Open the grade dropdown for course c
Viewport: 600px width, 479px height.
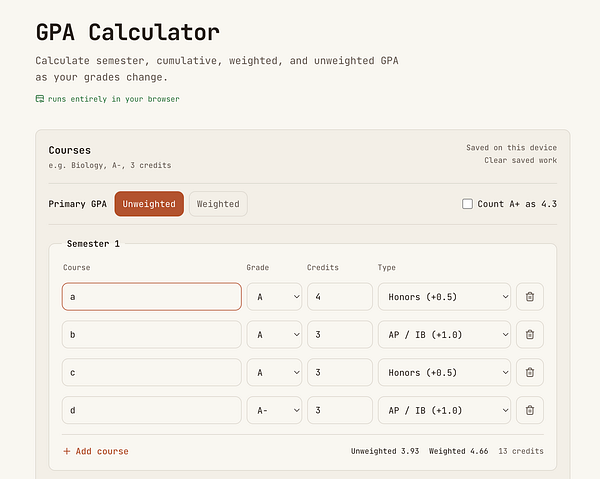(274, 372)
